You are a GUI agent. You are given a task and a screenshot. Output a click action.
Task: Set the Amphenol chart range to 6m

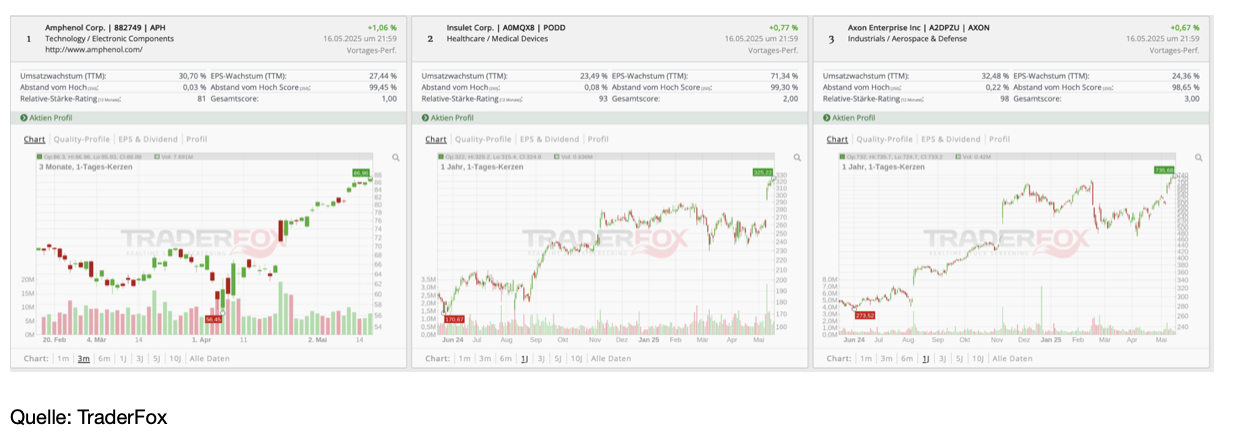(x=105, y=358)
